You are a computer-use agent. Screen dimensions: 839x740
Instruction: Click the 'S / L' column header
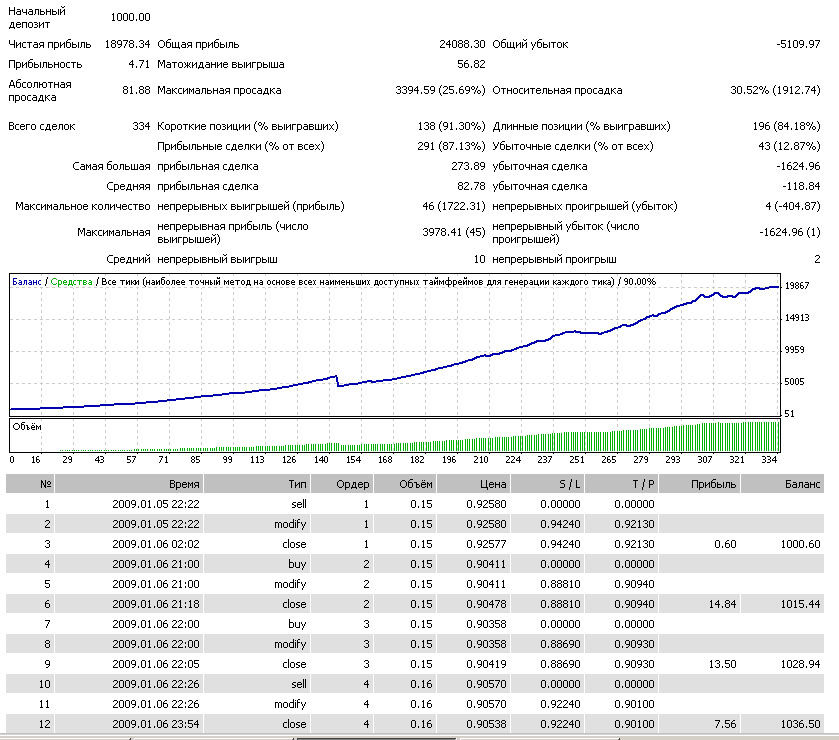click(x=547, y=484)
